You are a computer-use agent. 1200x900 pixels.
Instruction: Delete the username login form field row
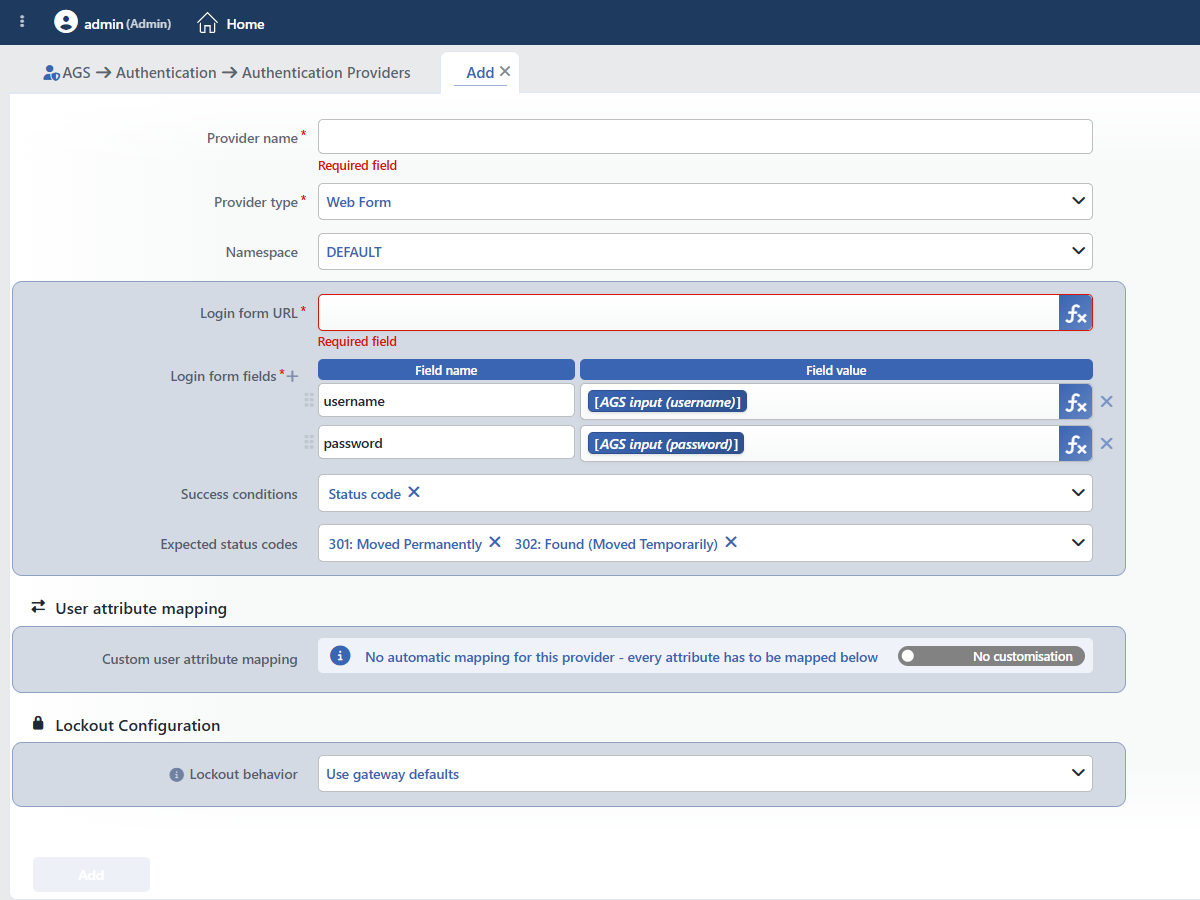click(x=1106, y=402)
